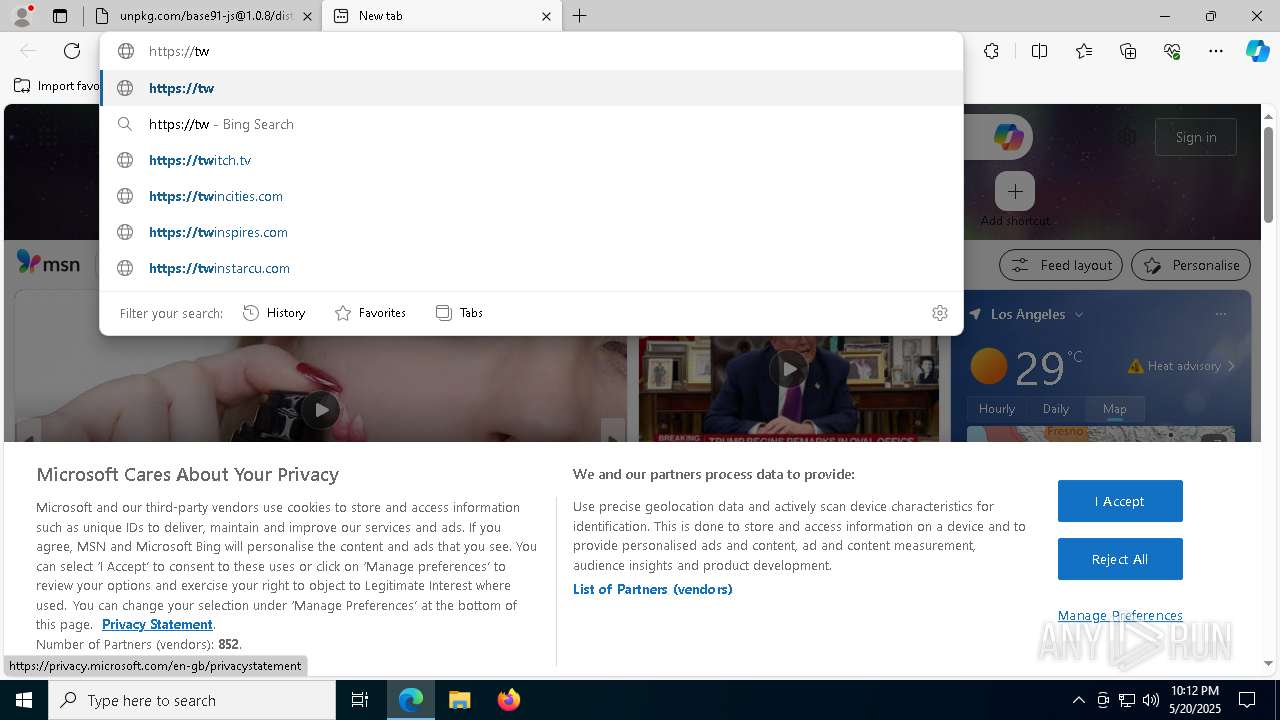Show hidden system tray icons
The height and width of the screenshot is (720, 1280).
(1078, 700)
